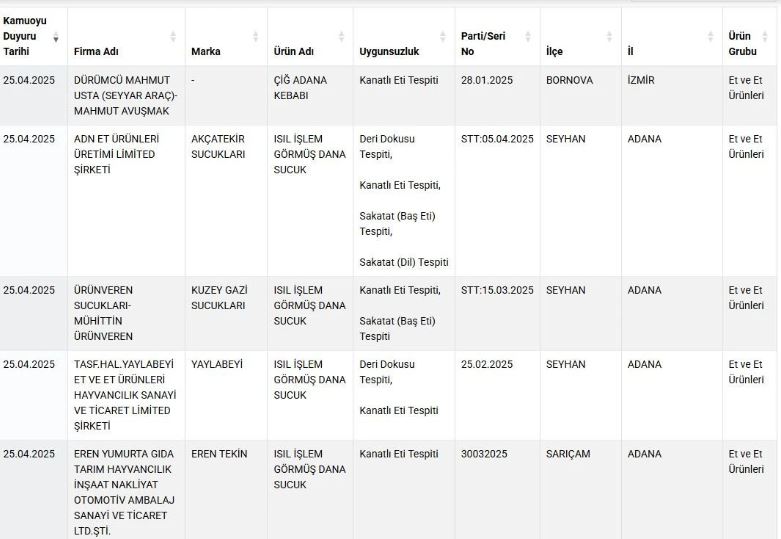Click Kanatlı Eti Tespiti in DÜRÜMCÜ row
This screenshot has width=781, height=539.
[399, 80]
